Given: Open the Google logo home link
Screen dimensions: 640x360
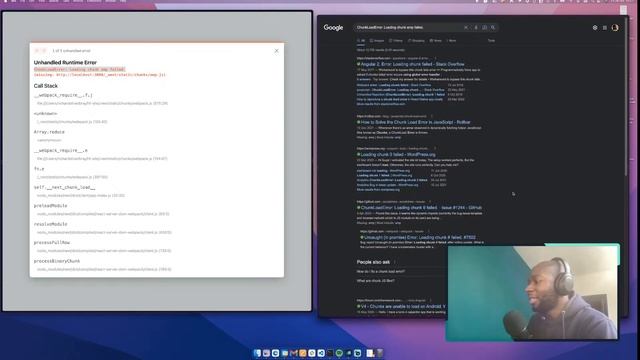Looking at the screenshot, I should coord(333,27).
